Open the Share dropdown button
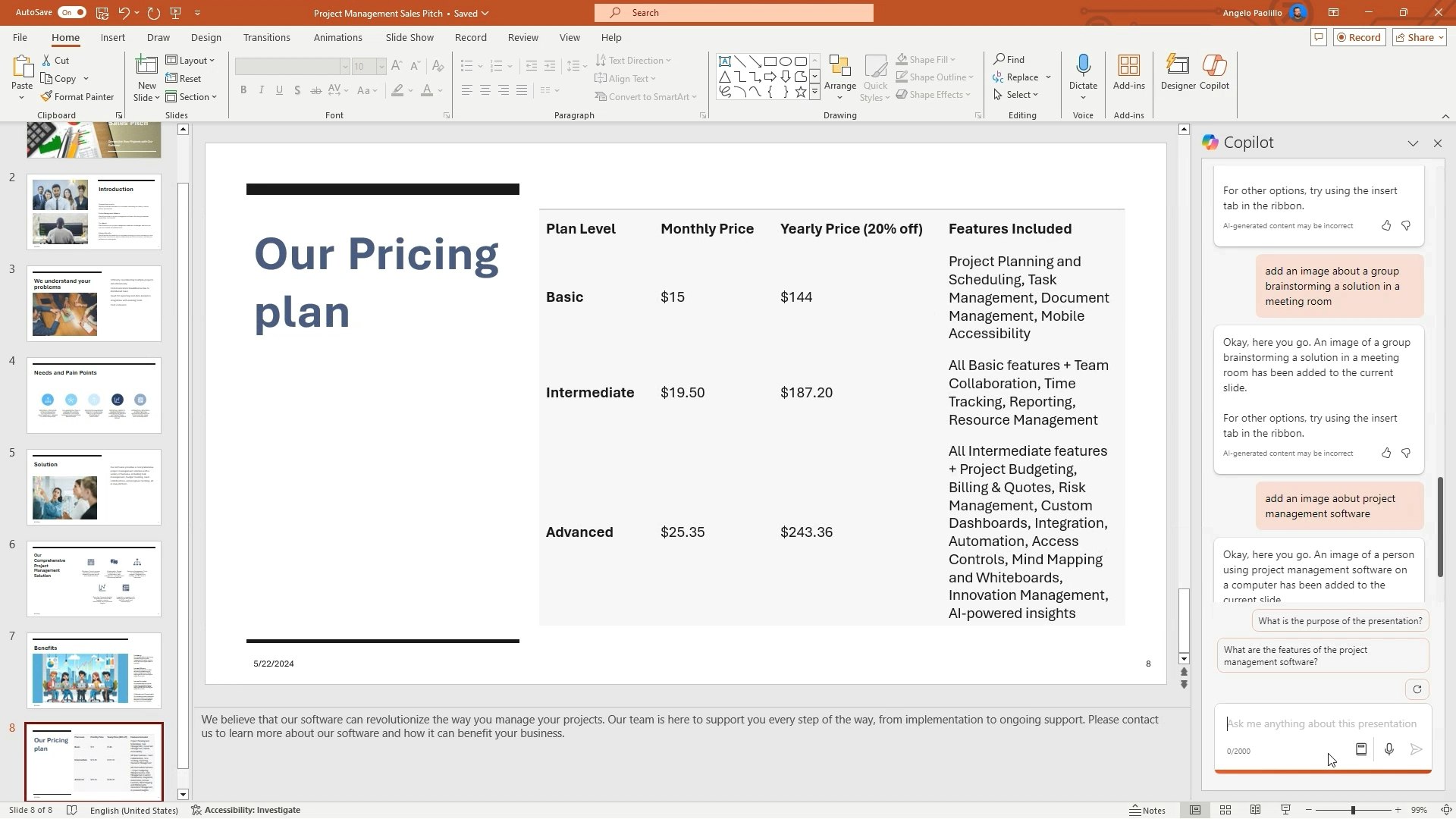 [x=1420, y=37]
